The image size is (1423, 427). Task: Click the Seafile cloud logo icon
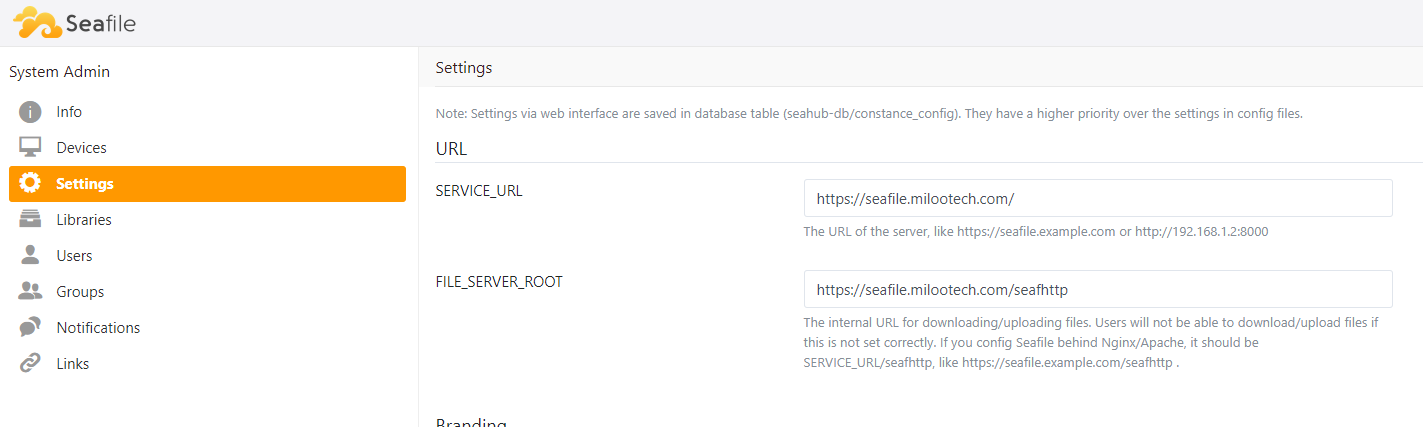coord(39,21)
